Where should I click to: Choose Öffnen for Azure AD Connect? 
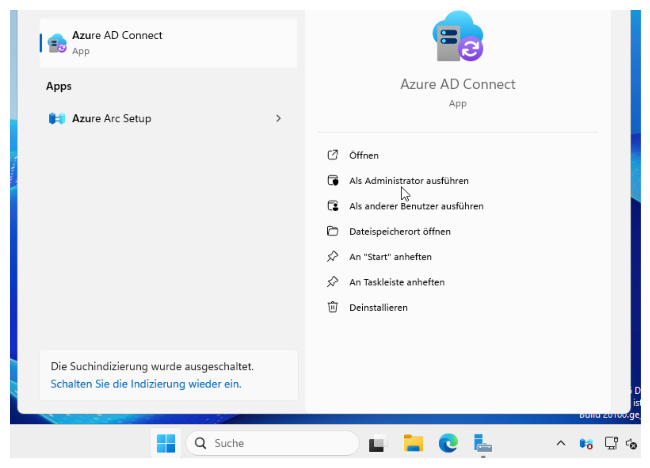coord(364,156)
